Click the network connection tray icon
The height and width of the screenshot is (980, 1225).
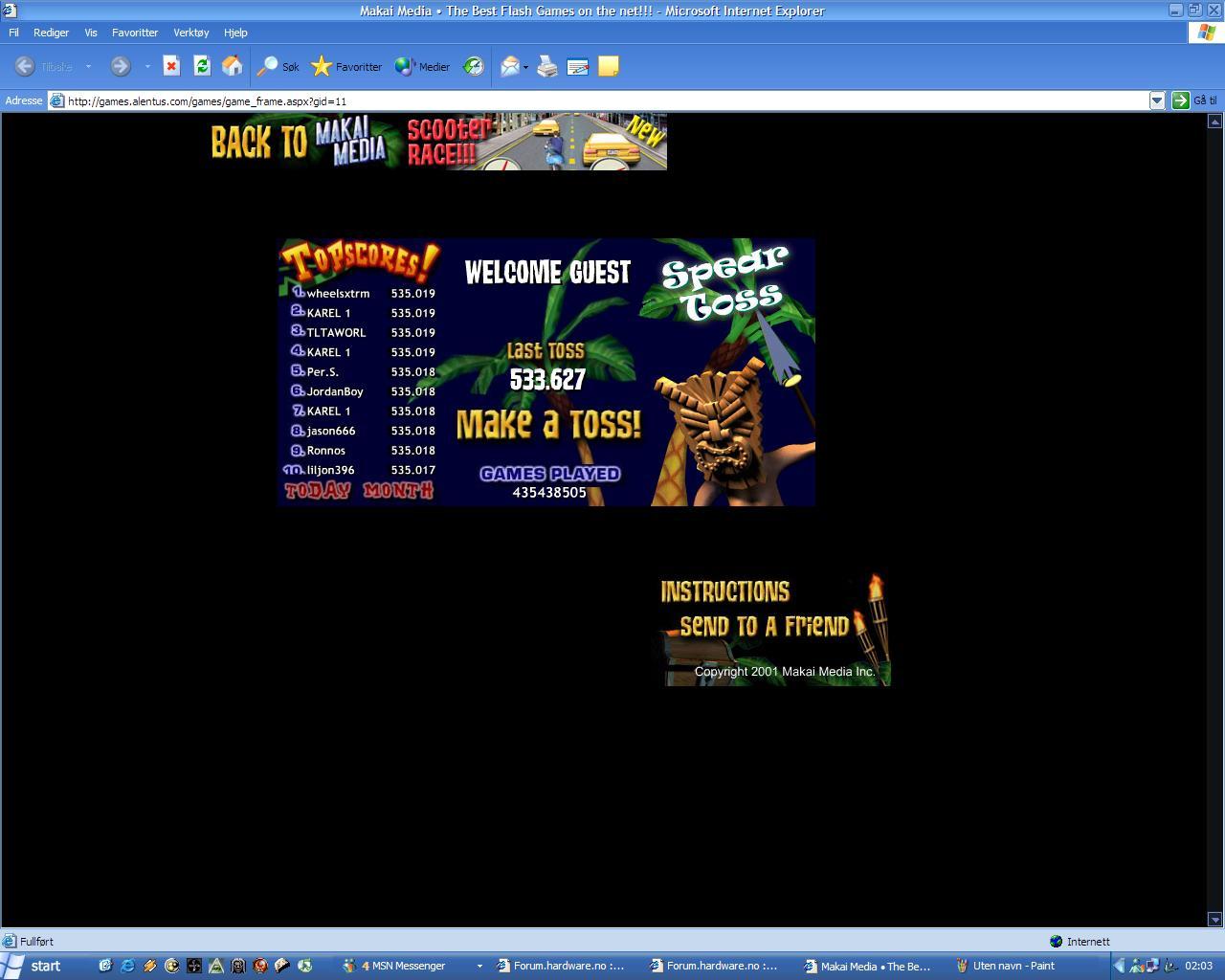[1152, 966]
